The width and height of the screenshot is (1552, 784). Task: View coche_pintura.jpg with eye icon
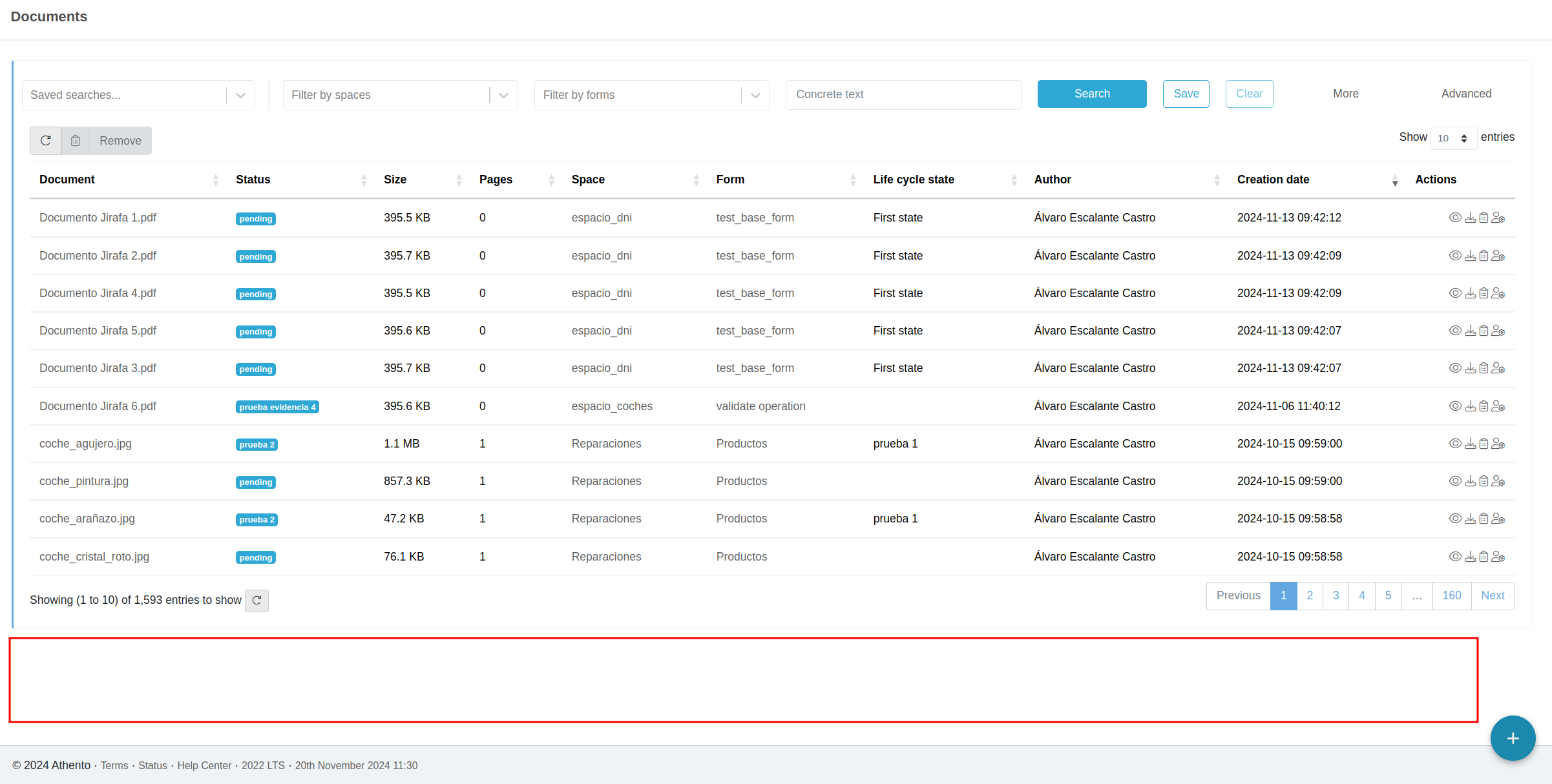tap(1454, 481)
